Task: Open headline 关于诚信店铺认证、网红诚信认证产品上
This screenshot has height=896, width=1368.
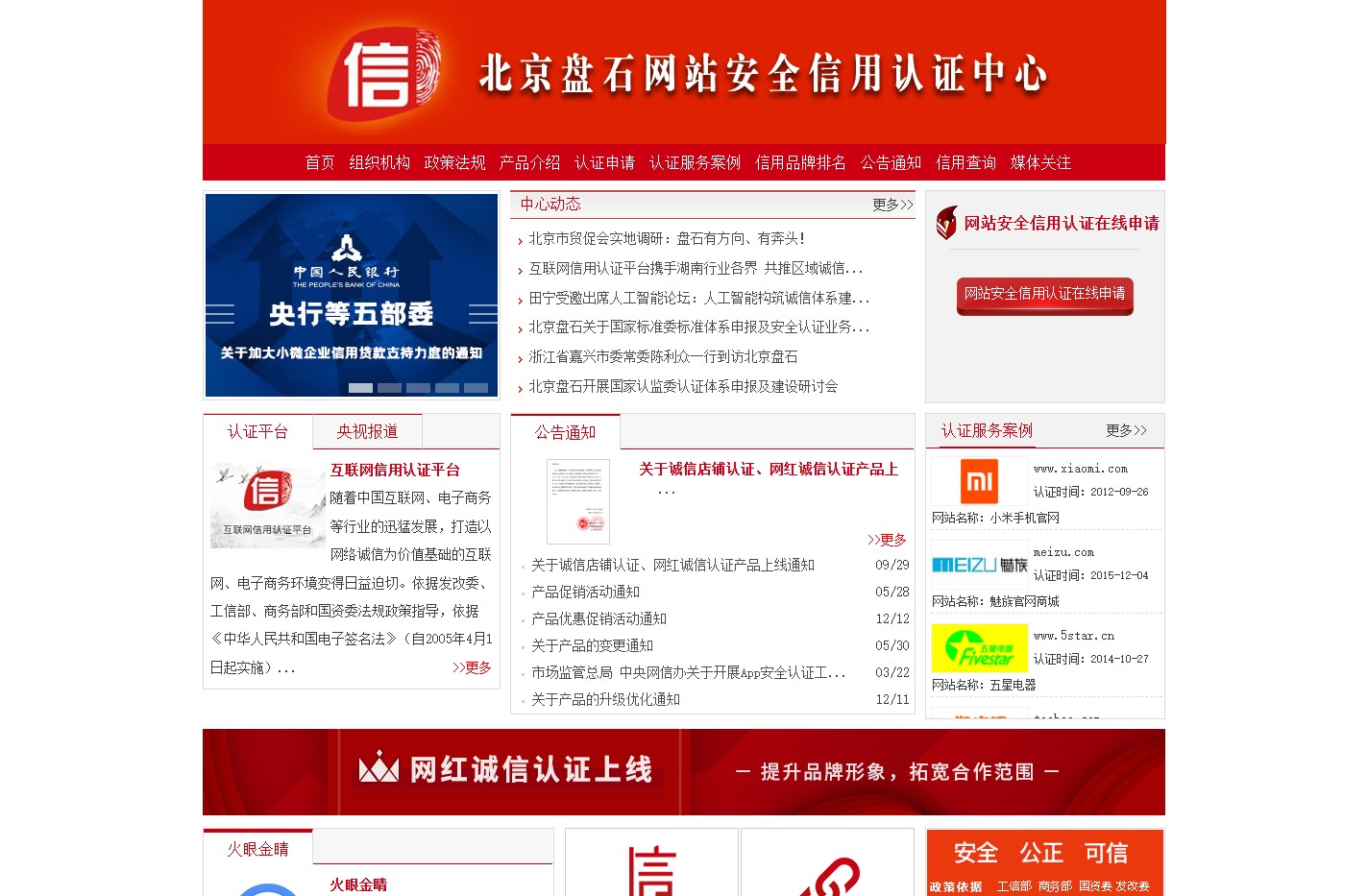Action: (x=769, y=469)
